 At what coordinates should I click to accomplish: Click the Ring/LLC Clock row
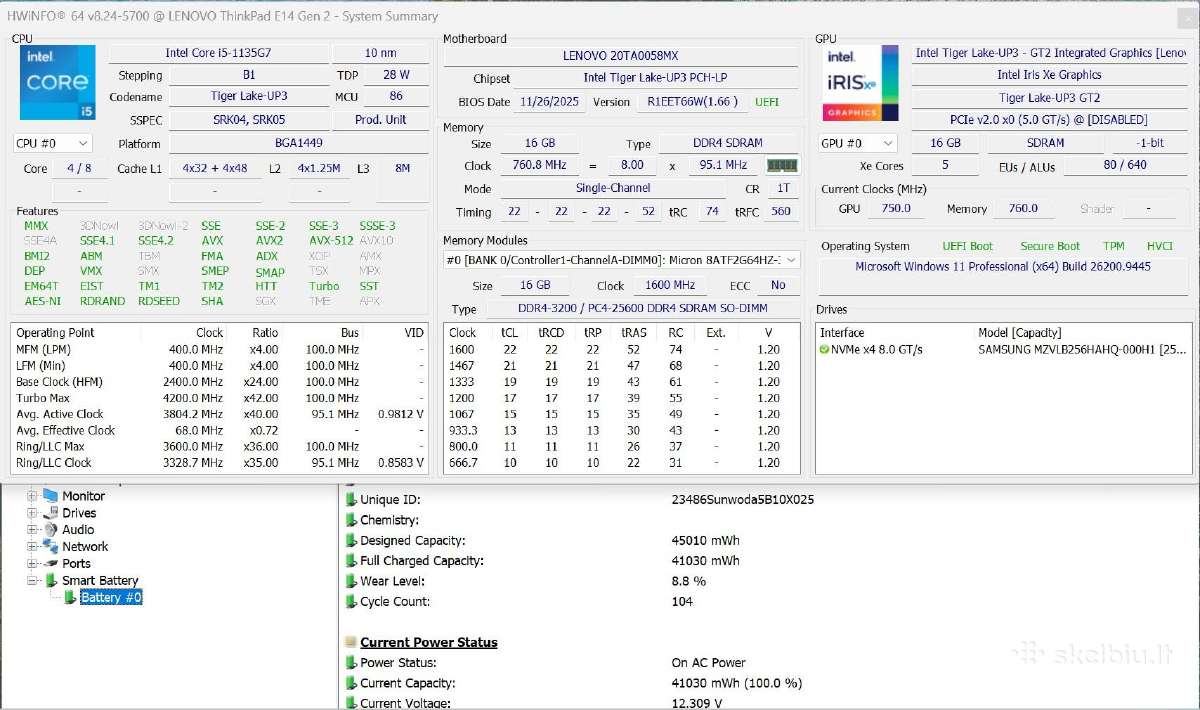pyautogui.click(x=220, y=463)
